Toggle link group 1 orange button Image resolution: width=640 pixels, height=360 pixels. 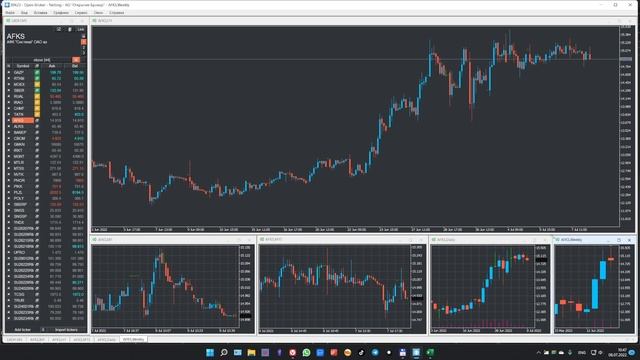tap(84, 42)
